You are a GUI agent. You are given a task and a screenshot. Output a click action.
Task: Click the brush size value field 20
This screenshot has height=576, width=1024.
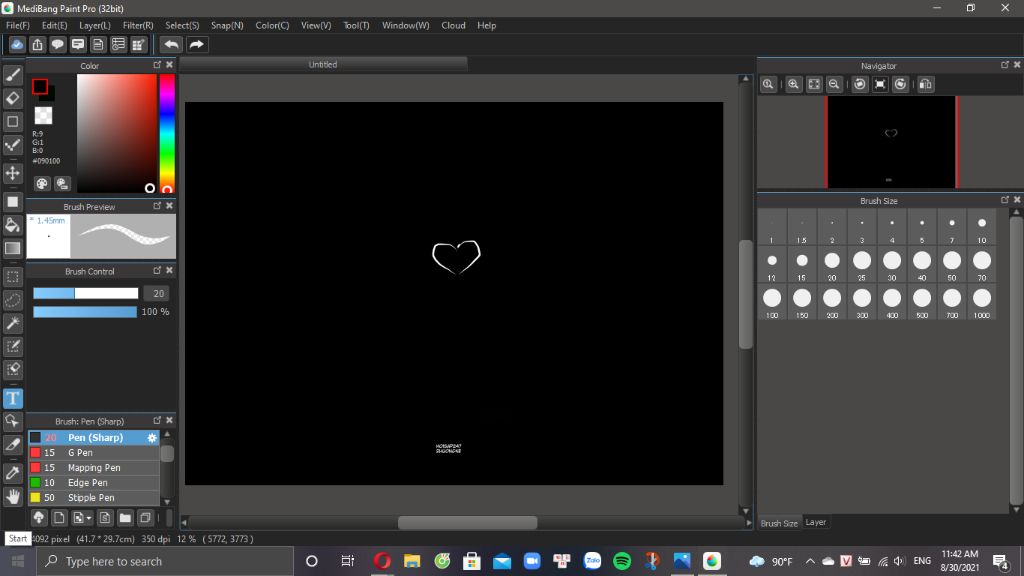coord(157,293)
